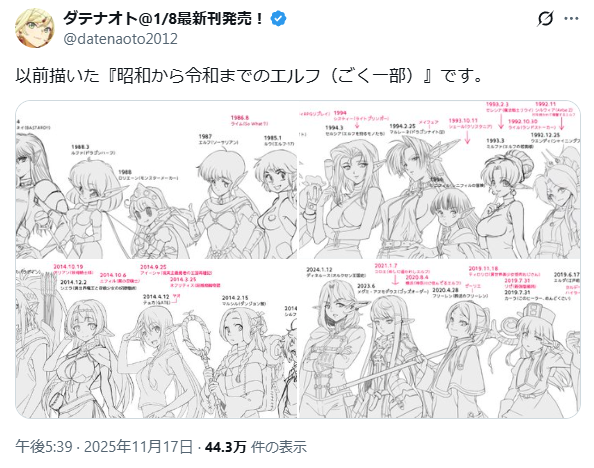
Task: Click the 午後5:39 post timestamp
Action: pyautogui.click(x=44, y=447)
